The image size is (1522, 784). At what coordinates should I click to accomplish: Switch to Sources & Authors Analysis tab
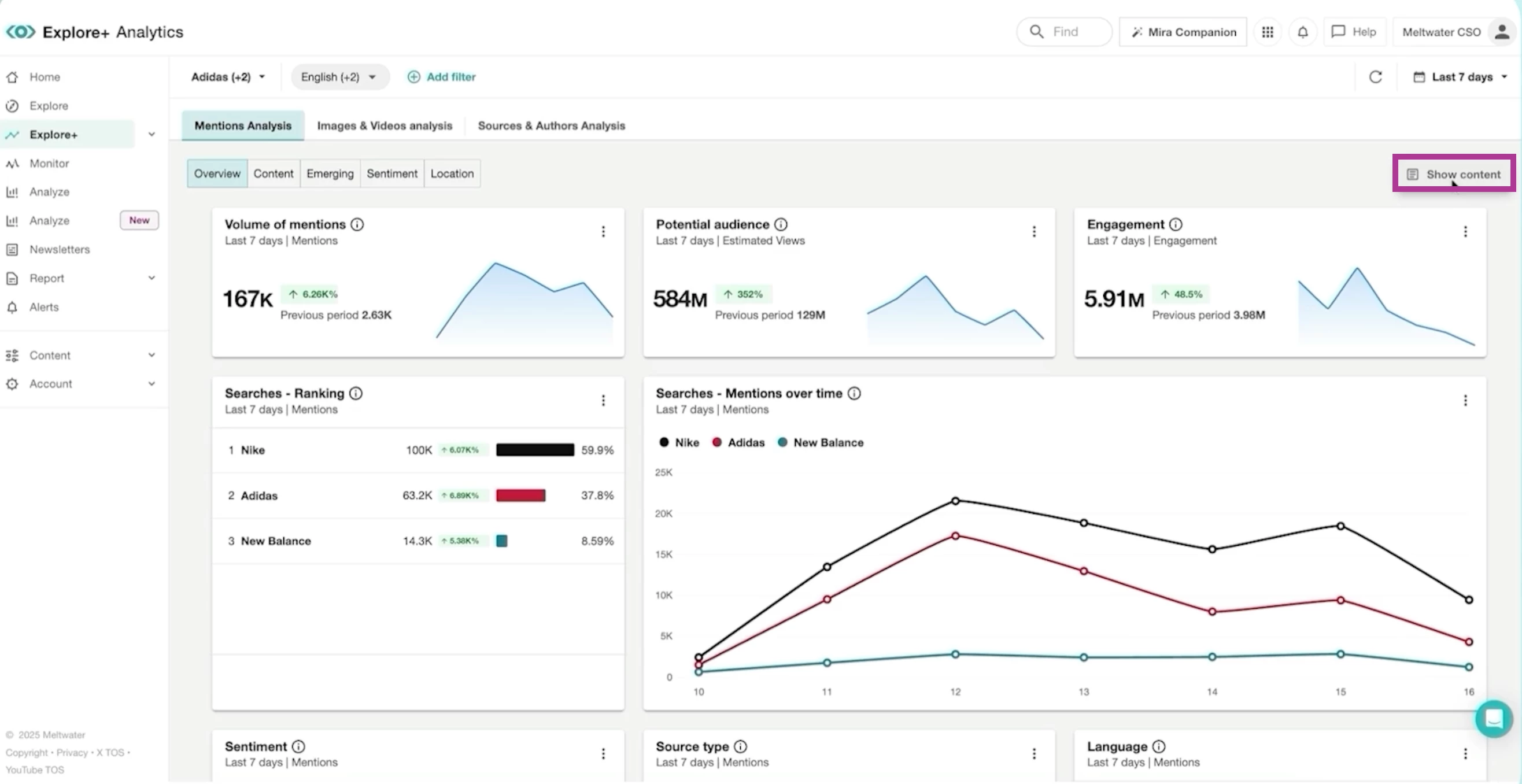tap(551, 126)
